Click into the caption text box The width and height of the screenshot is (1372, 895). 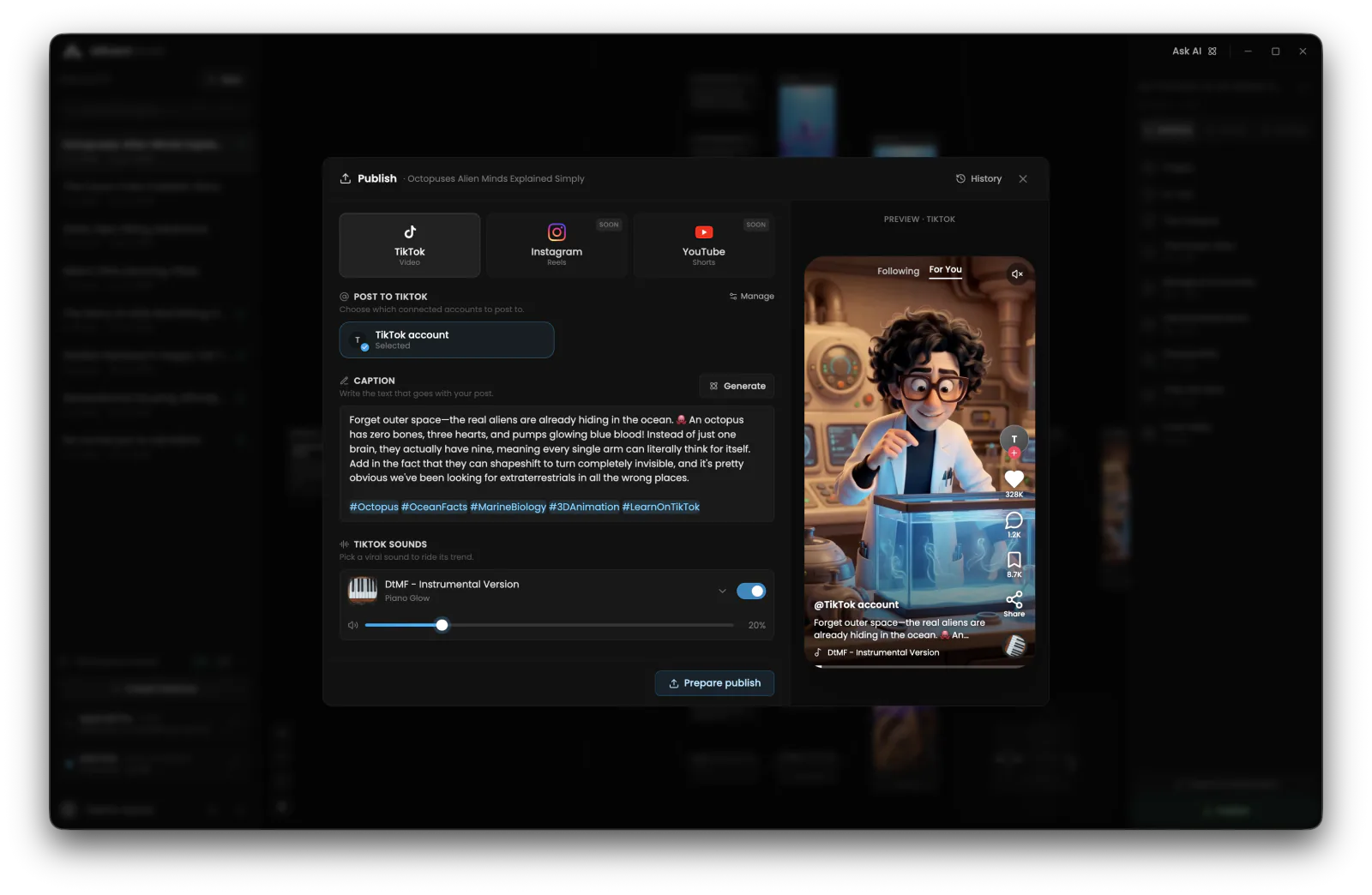coord(557,464)
